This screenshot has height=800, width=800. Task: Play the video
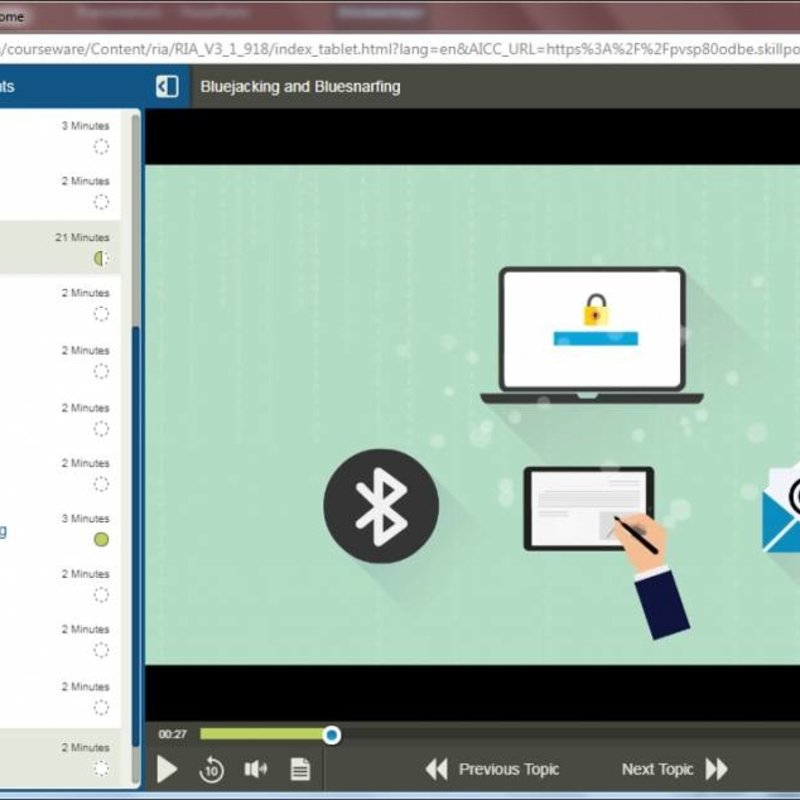click(x=167, y=769)
